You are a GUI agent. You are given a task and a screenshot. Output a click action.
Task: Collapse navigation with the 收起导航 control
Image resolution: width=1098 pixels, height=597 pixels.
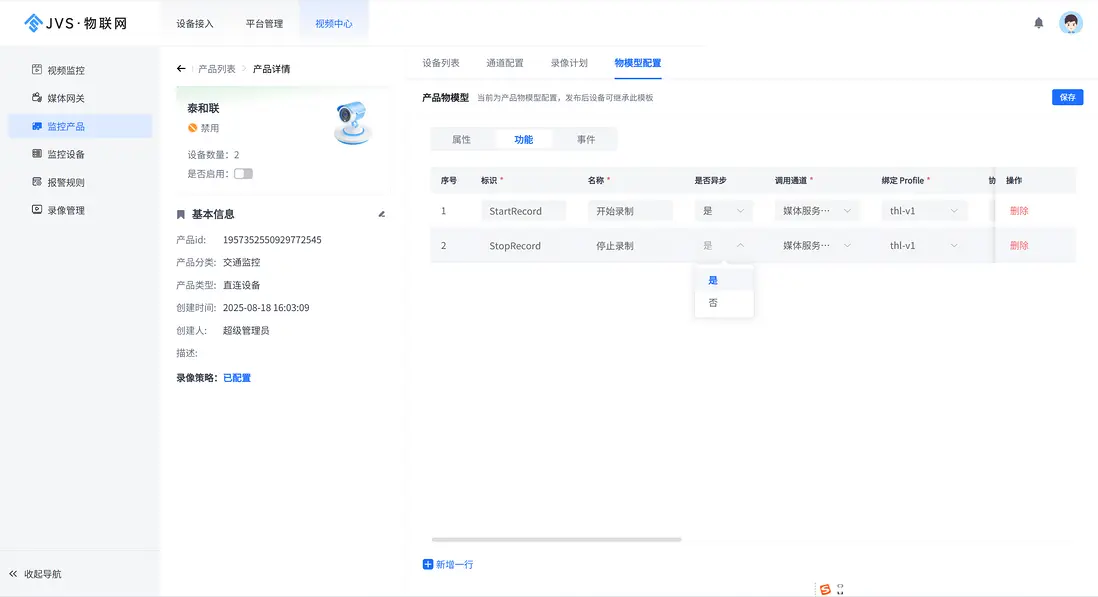tap(34, 573)
